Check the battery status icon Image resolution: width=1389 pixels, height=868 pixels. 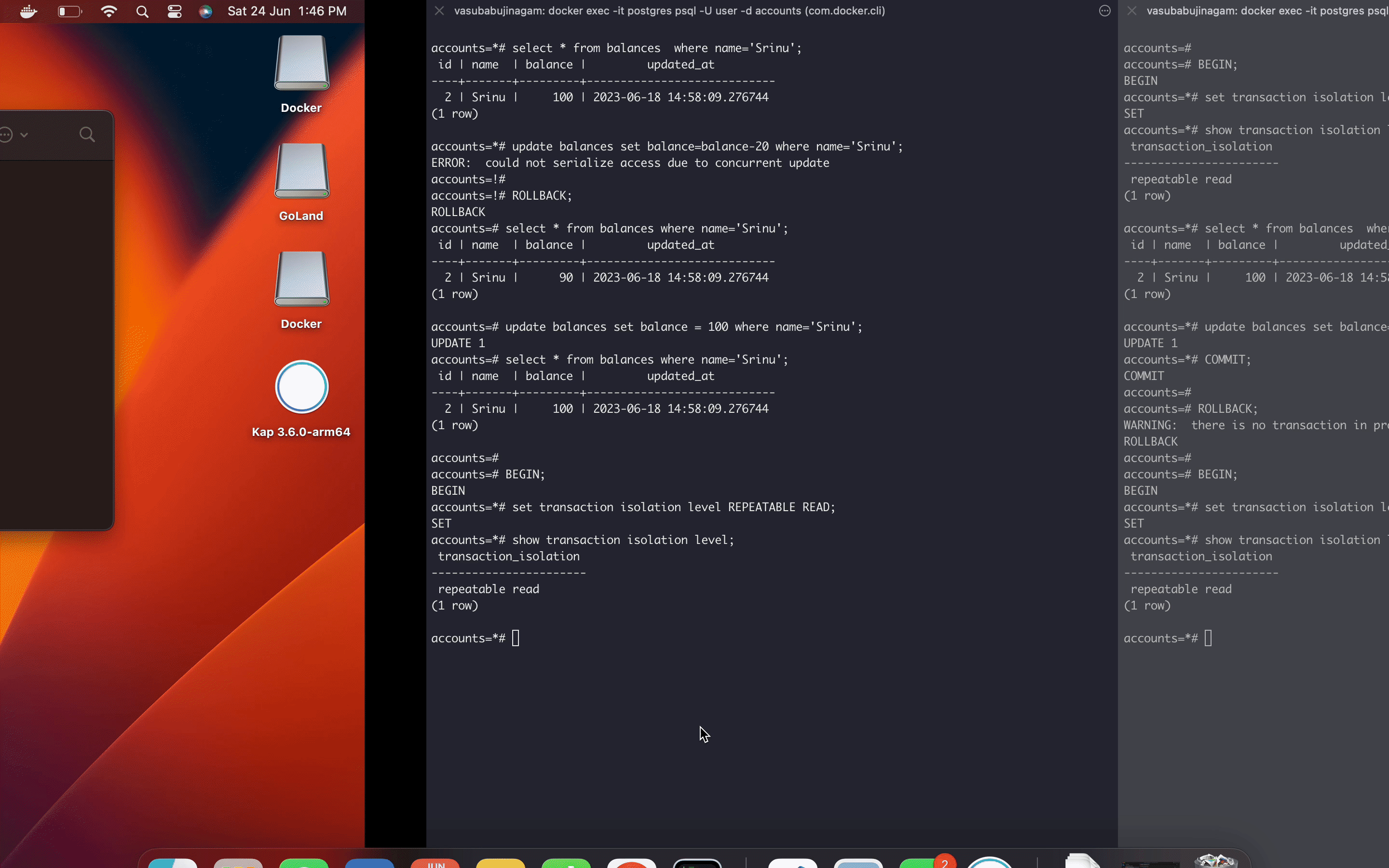(x=70, y=11)
